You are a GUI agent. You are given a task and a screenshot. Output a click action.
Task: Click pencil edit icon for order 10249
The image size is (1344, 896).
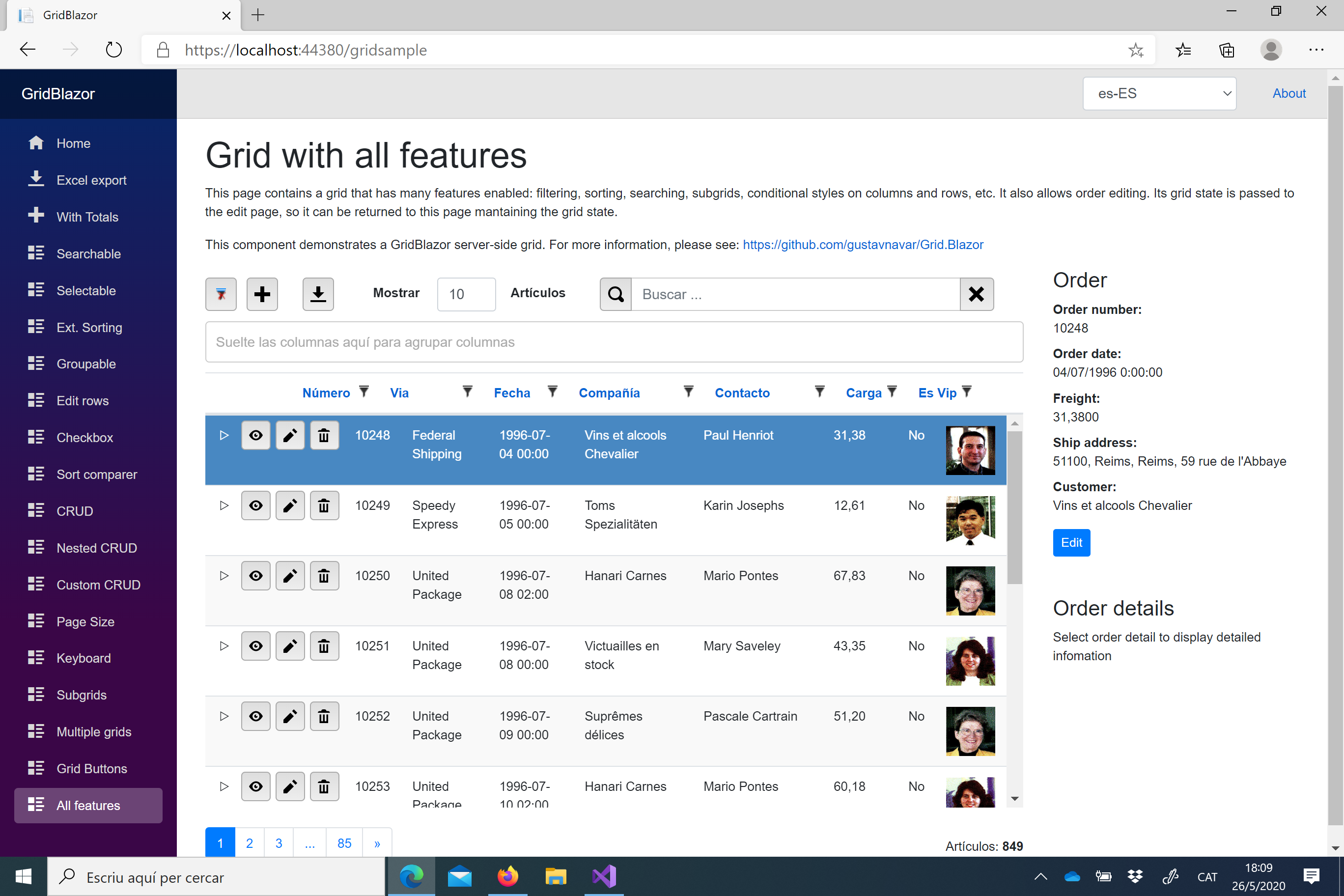[x=290, y=505]
